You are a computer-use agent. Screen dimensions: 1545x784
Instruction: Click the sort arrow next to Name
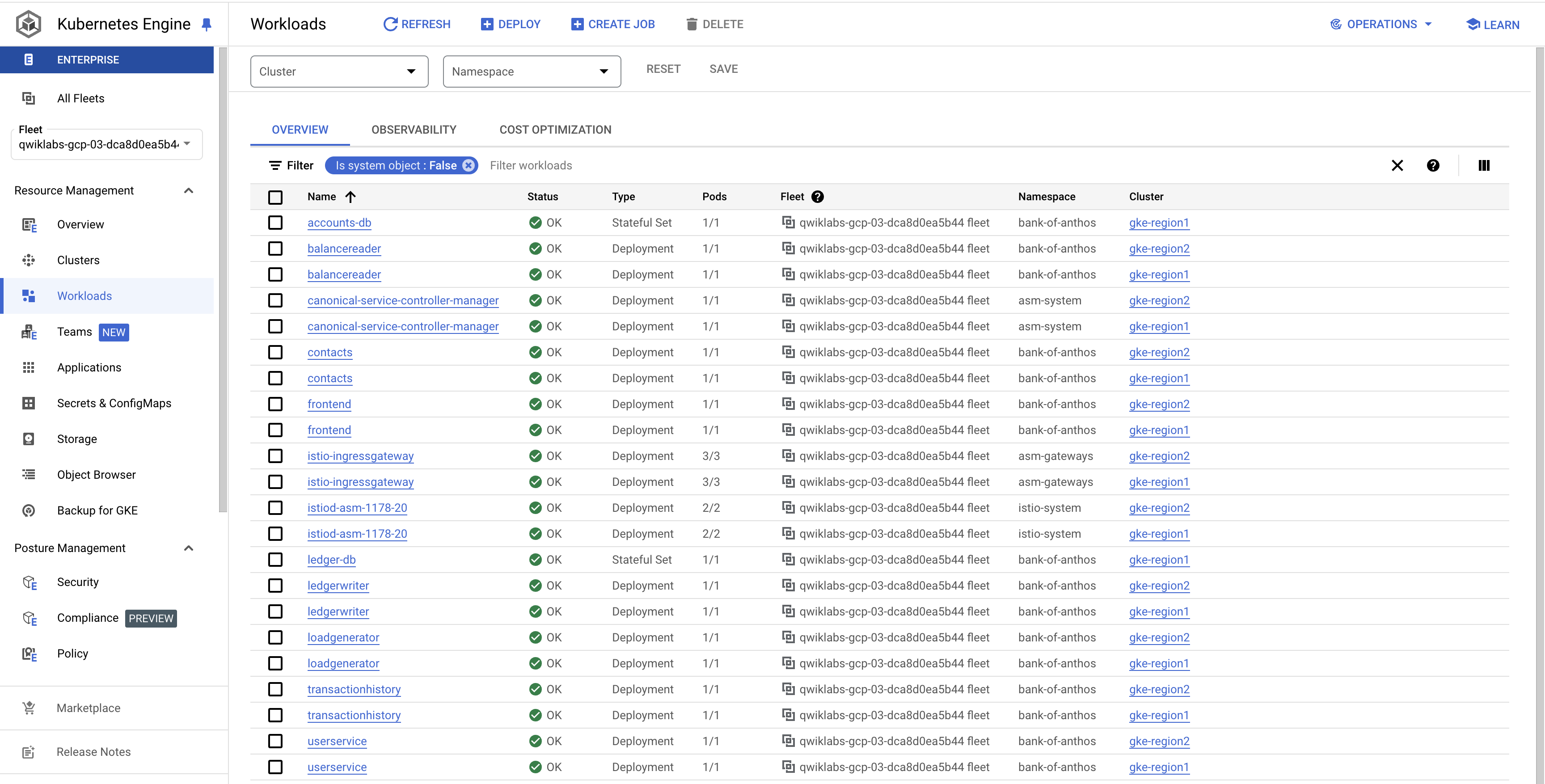click(x=350, y=197)
